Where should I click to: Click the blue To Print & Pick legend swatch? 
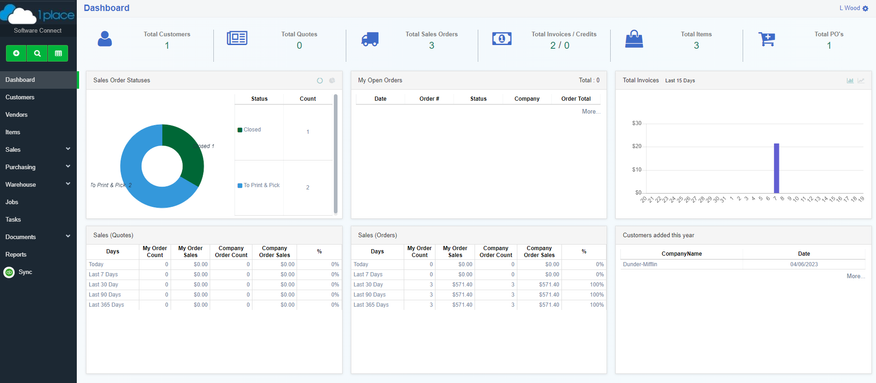pos(240,185)
